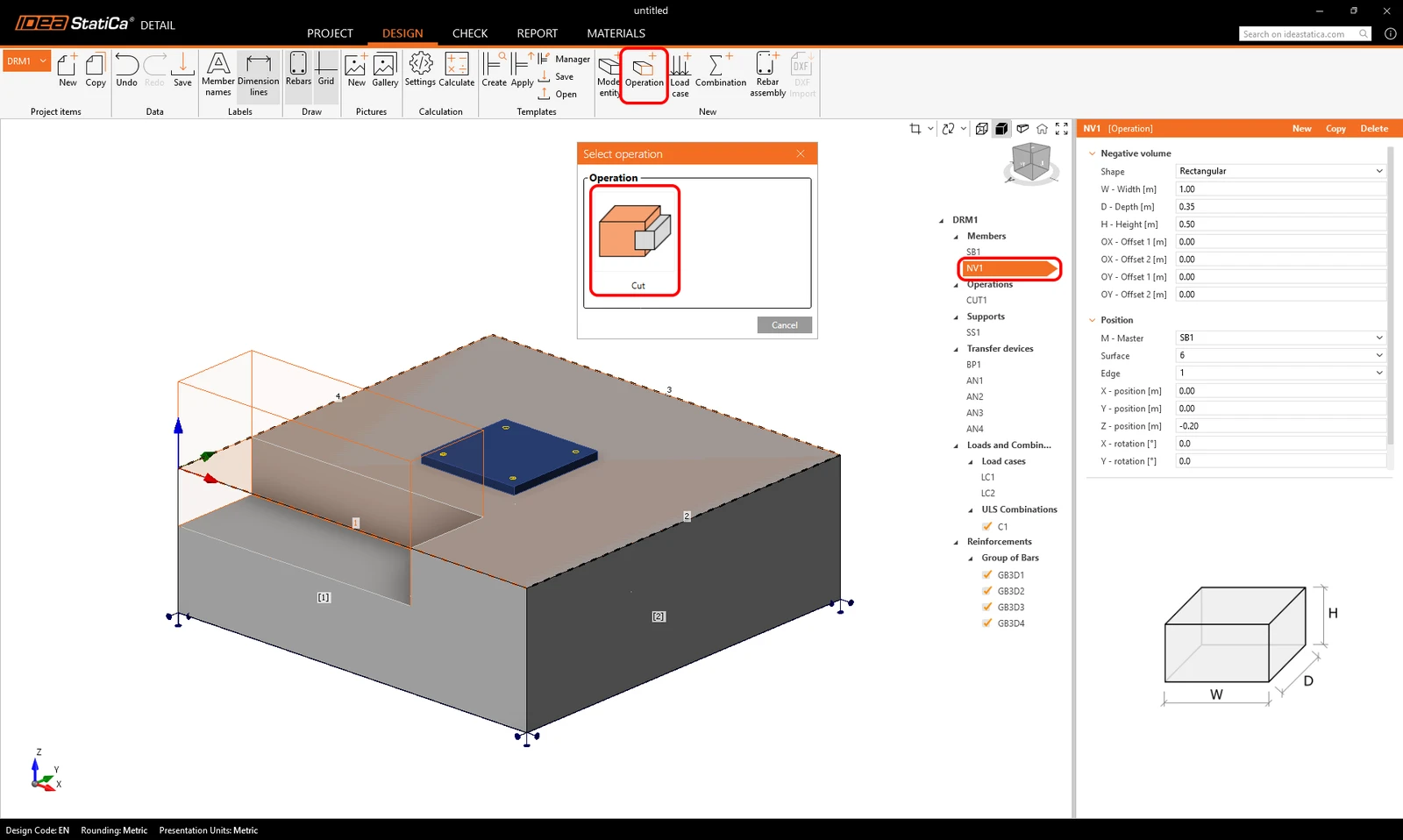Click the 3D view orientation cube

(x=1029, y=163)
